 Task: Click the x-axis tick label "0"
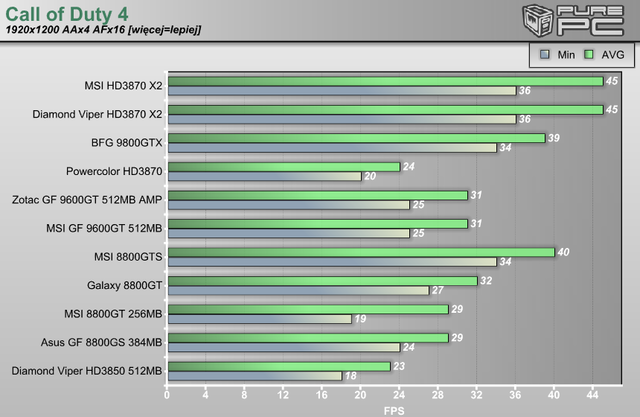tap(167, 395)
